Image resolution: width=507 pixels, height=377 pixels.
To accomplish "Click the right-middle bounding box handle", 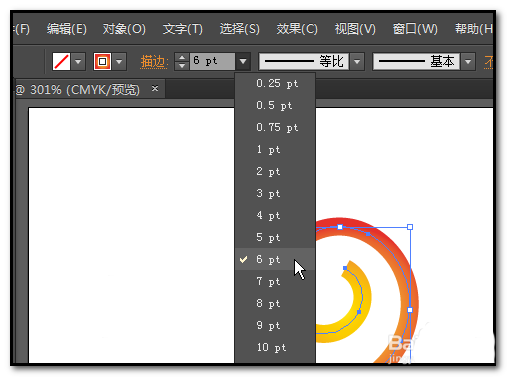I will tap(410, 310).
